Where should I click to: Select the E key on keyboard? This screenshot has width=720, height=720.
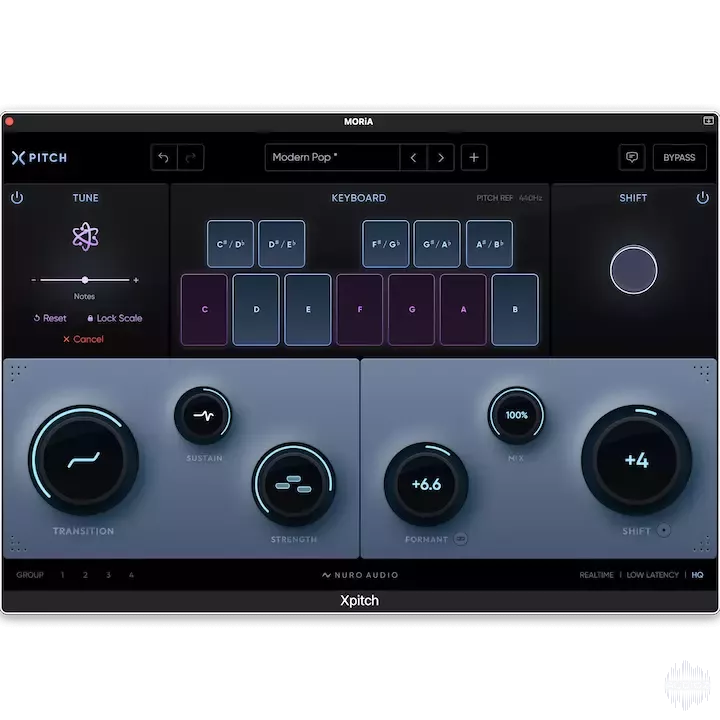[x=308, y=309]
